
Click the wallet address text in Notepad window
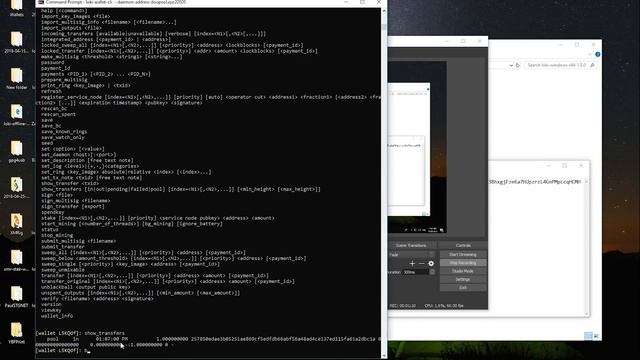tap(535, 182)
